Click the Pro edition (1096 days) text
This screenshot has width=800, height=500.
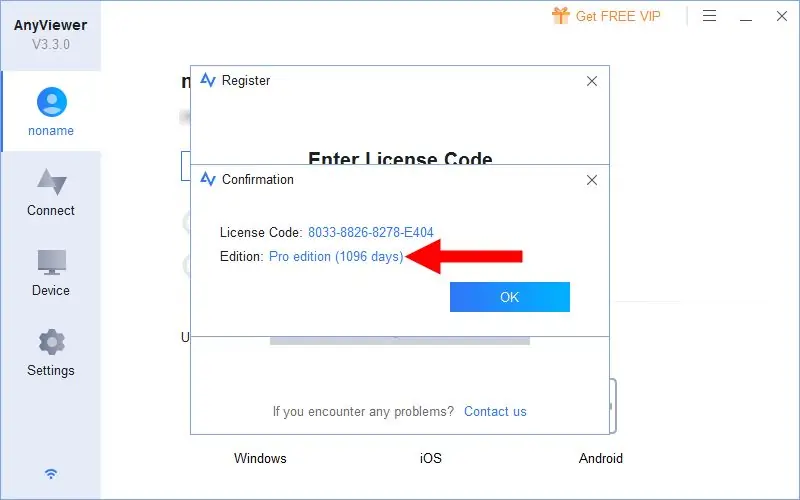coord(336,256)
